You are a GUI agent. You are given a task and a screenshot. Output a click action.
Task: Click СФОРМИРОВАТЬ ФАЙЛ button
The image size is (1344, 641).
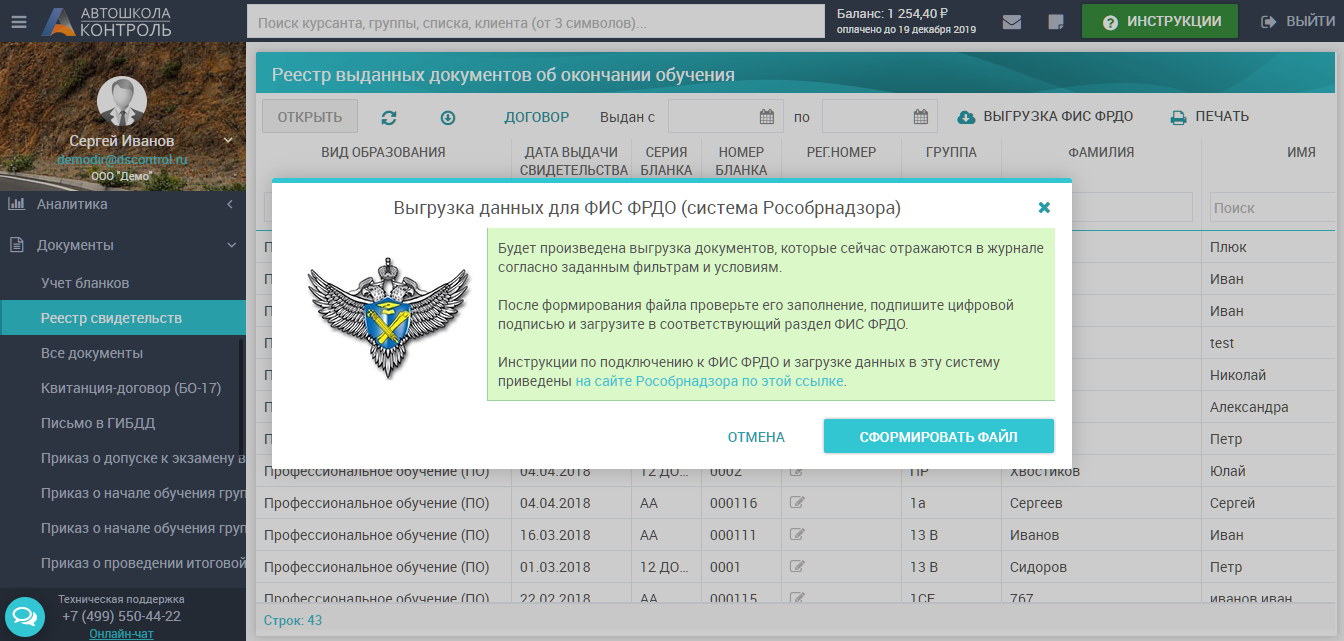[938, 437]
